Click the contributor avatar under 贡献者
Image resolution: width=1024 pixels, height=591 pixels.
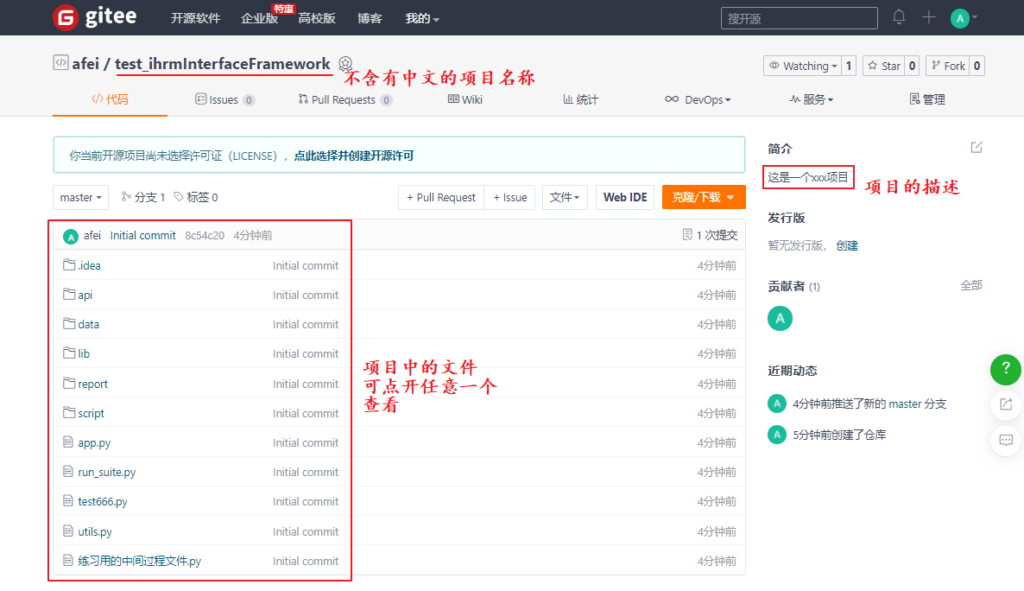pyautogui.click(x=779, y=318)
